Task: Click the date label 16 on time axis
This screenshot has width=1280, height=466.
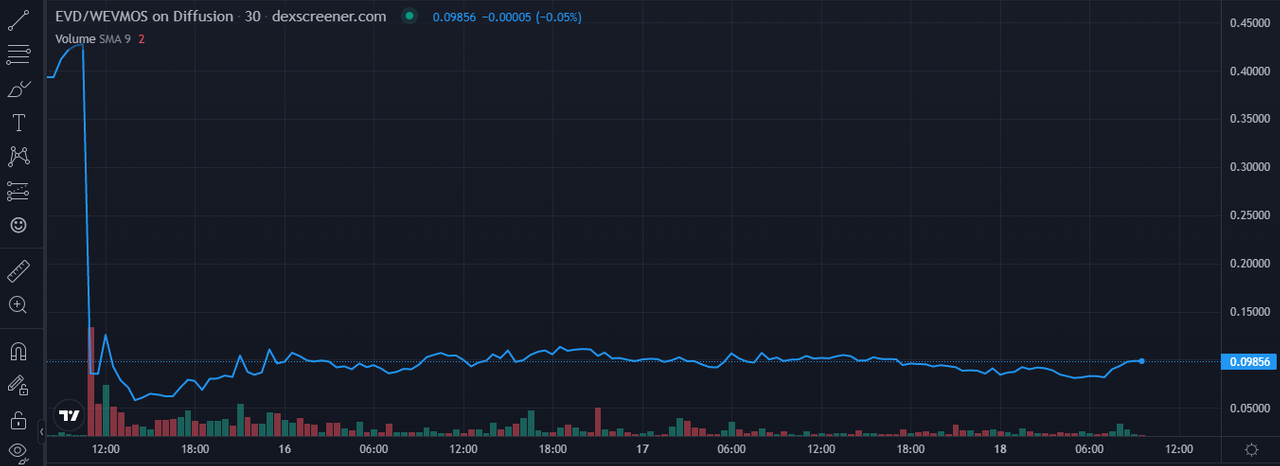Action: tap(284, 450)
